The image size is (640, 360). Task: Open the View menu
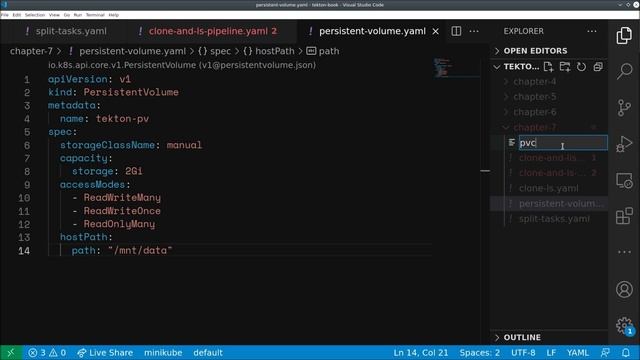coord(54,15)
